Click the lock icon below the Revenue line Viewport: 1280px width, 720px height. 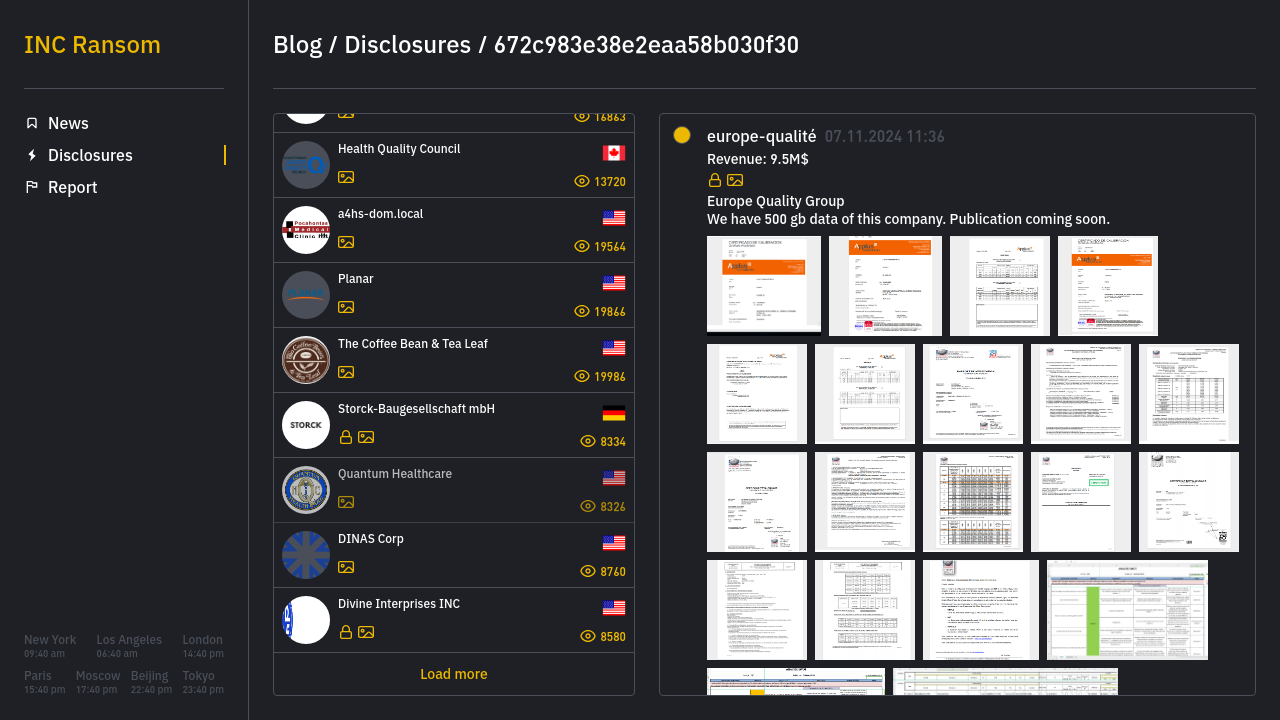pos(715,180)
